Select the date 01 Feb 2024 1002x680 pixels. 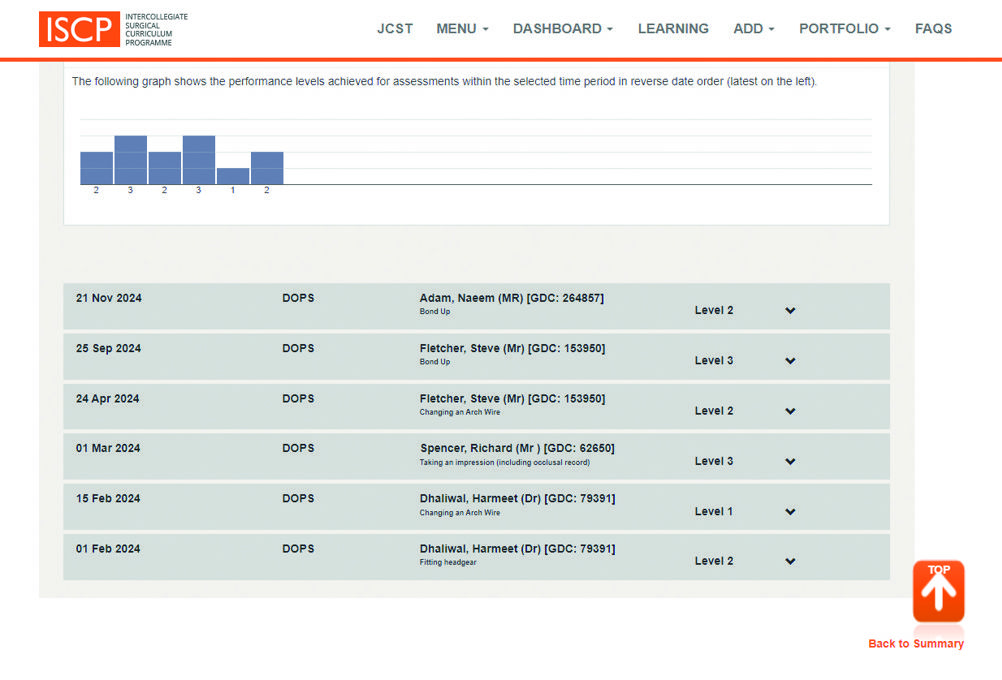tap(107, 549)
